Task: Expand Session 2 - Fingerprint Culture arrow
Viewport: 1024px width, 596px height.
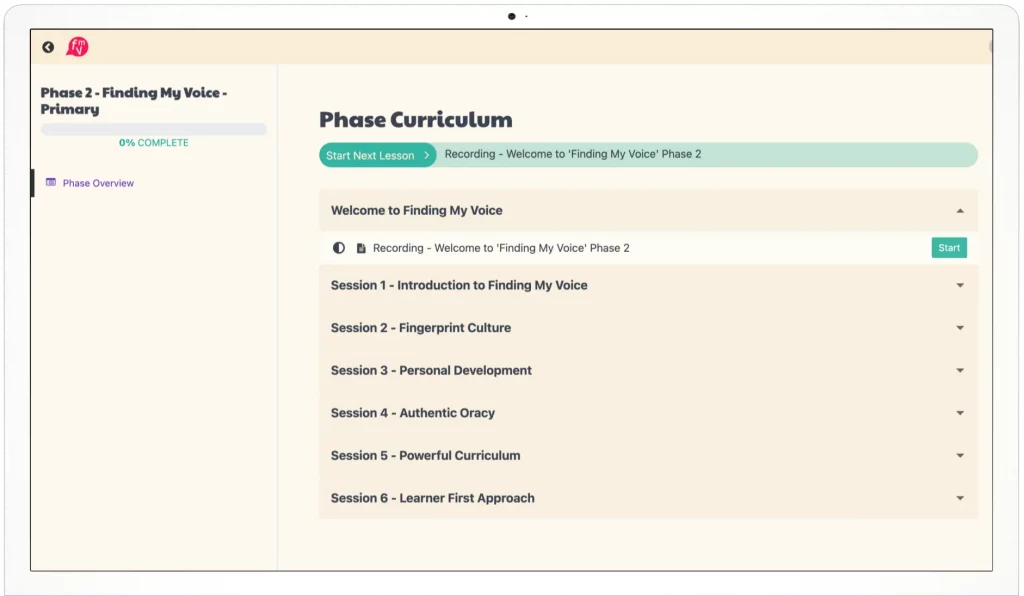Action: click(960, 328)
